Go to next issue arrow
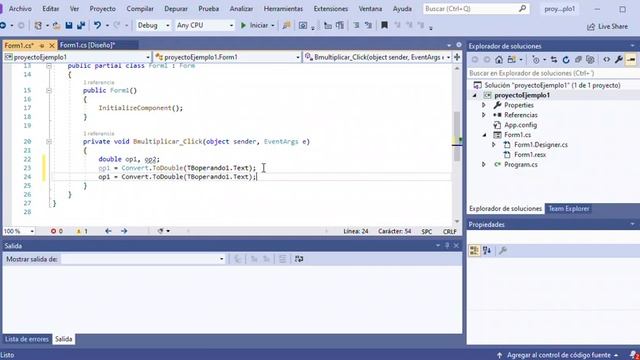 [124, 231]
